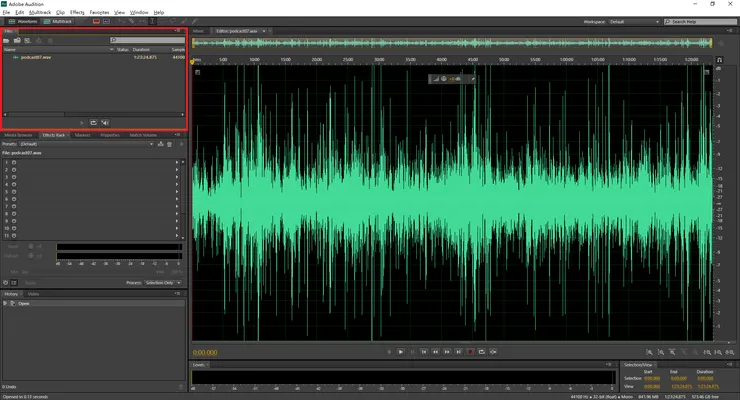Open the Process Selection Only dropdown
Screen dimensions: 740x400
point(164,283)
